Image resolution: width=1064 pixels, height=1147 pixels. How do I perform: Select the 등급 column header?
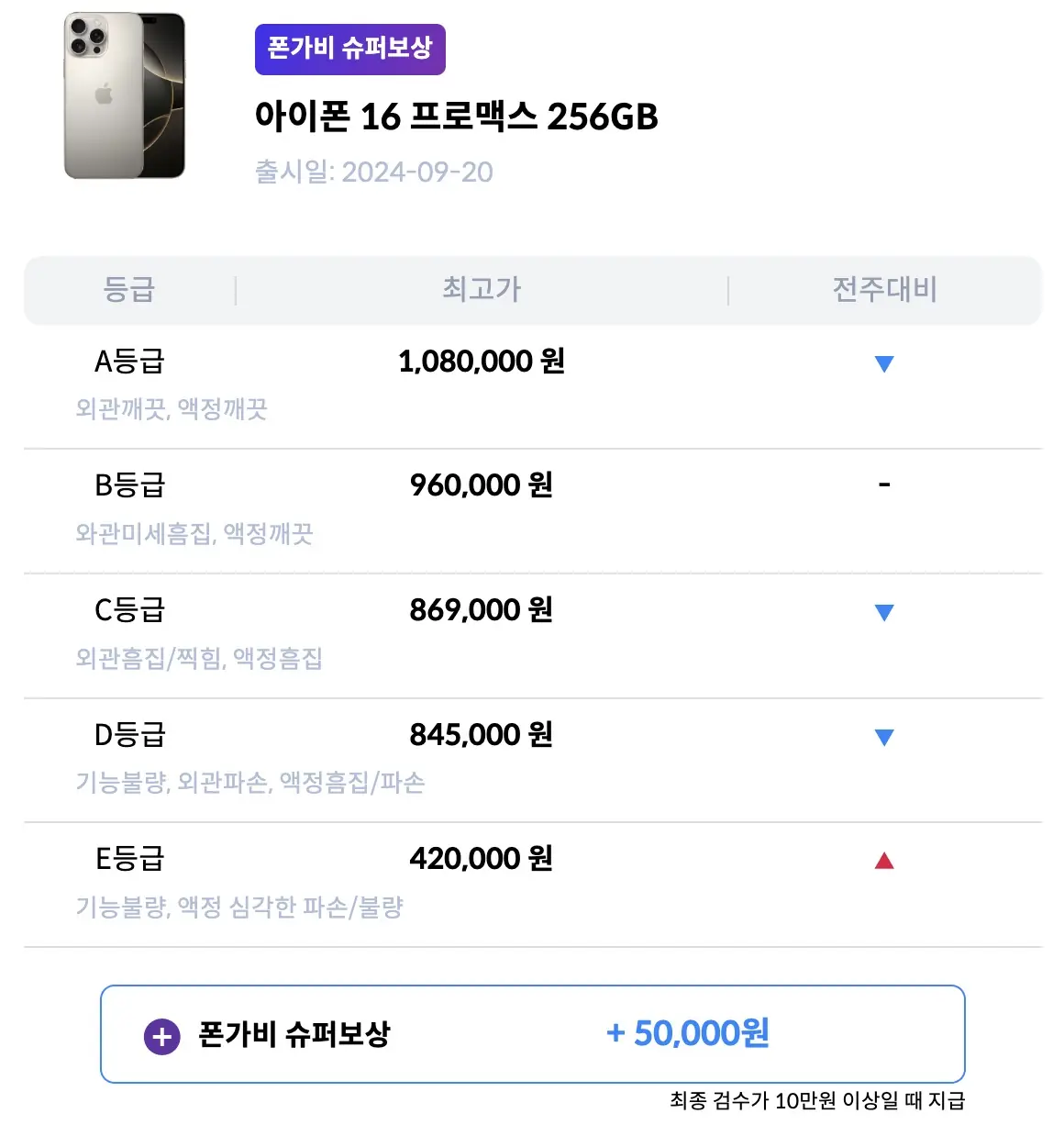coord(129,290)
